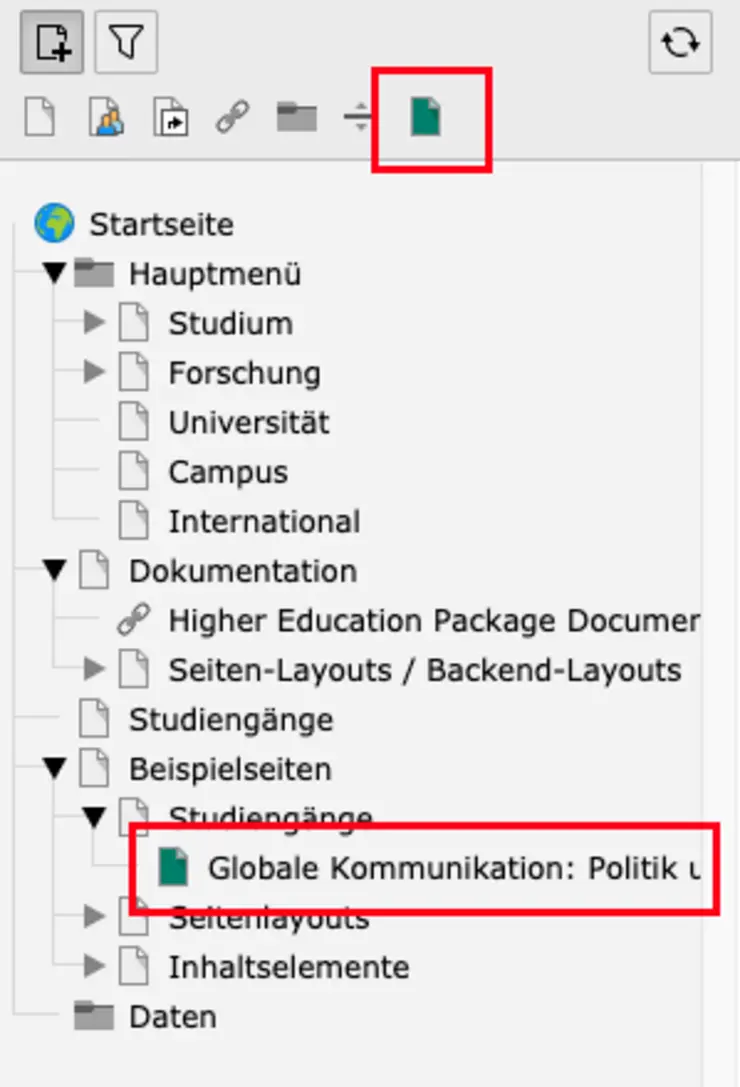Open Higher Education Package Documentation link page
Image resolution: width=740 pixels, height=1087 pixels.
(x=432, y=621)
